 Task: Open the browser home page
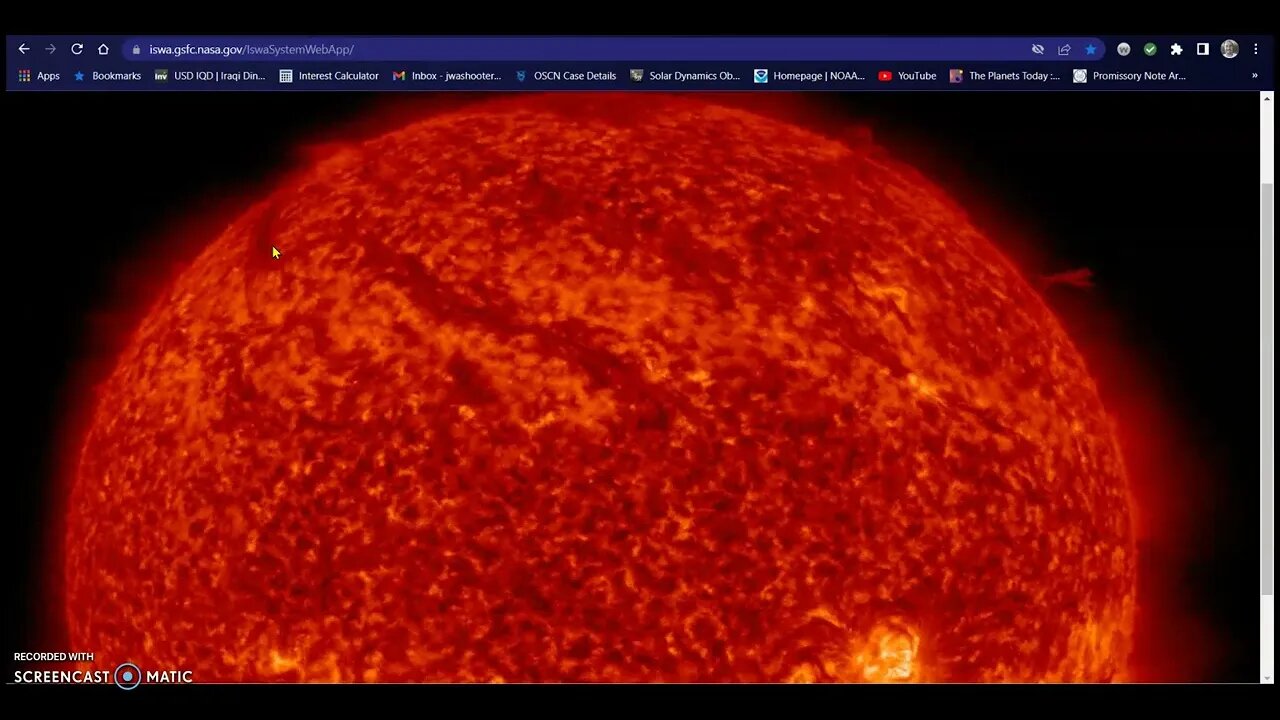click(x=103, y=49)
